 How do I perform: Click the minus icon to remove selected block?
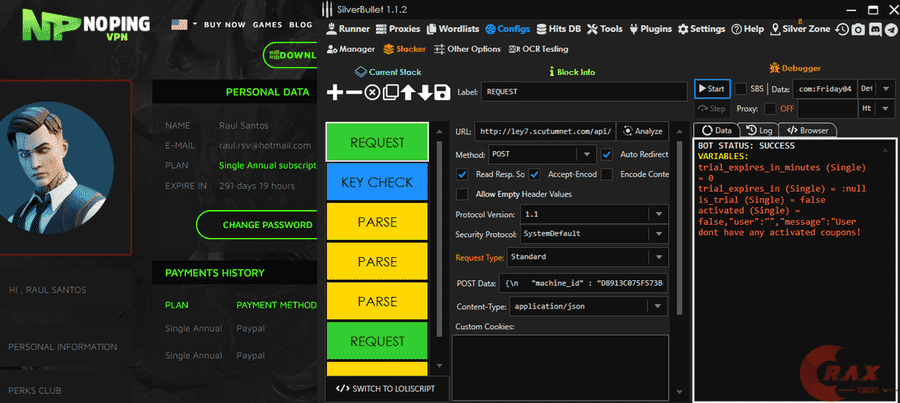tap(353, 93)
